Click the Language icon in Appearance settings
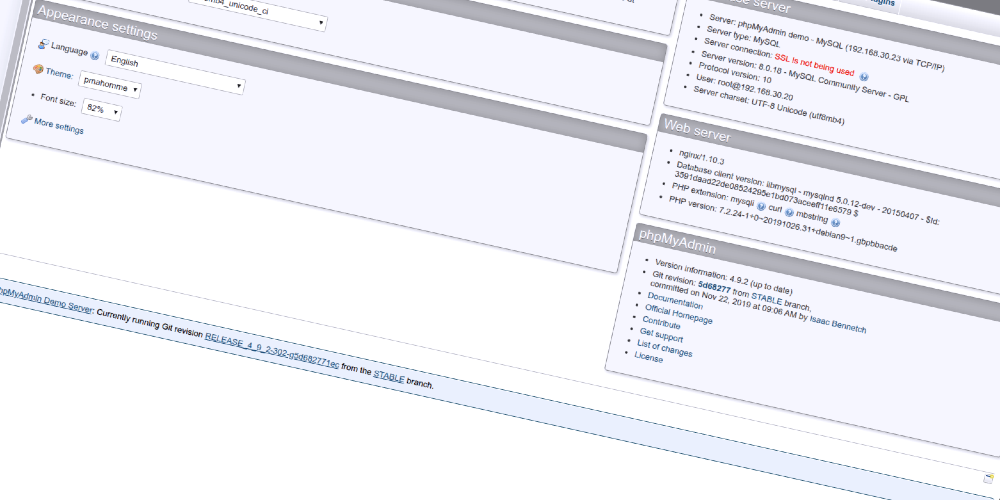Screen dimensions: 1000x500 42,46
